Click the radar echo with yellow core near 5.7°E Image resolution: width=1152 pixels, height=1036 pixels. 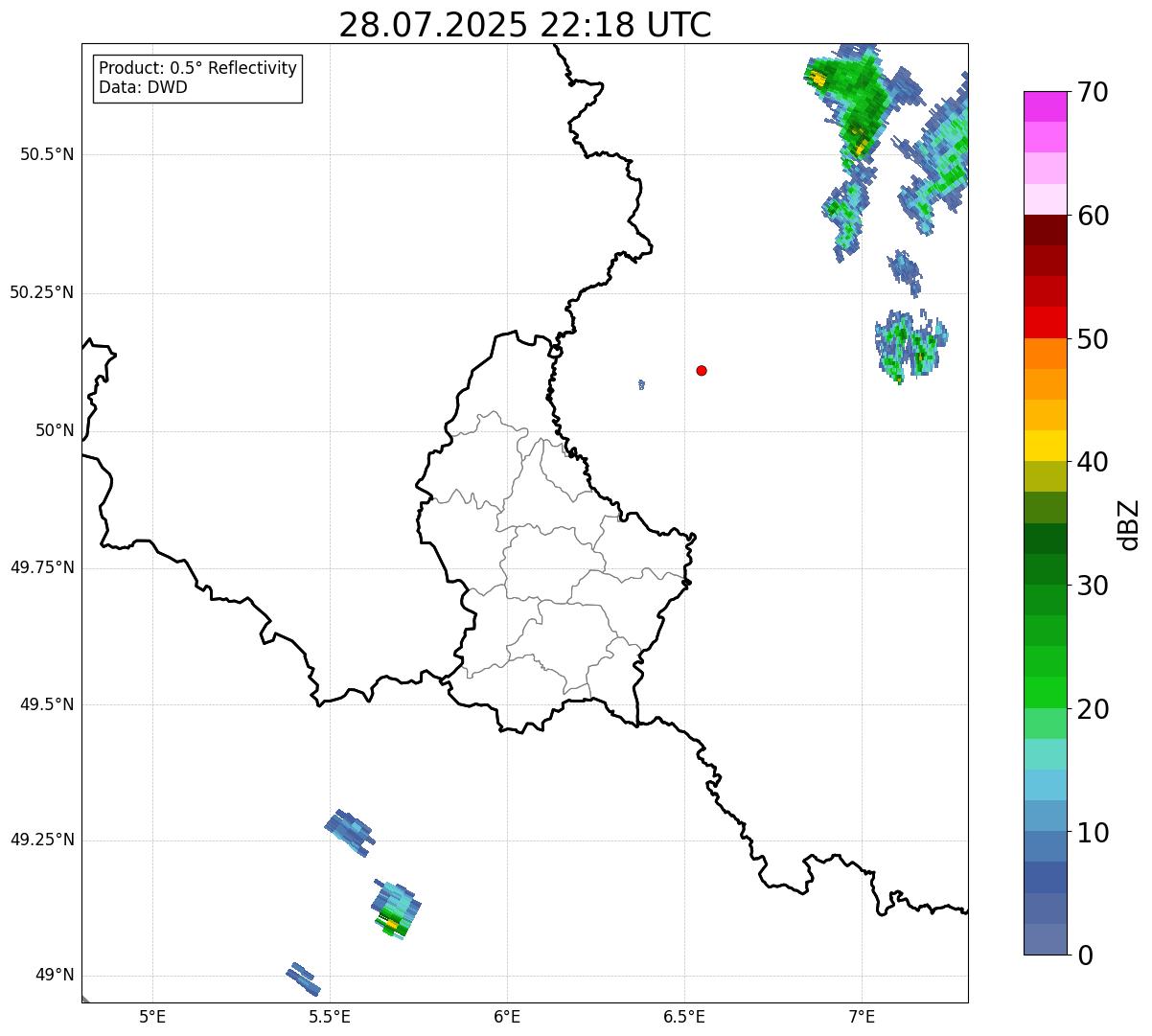[396, 909]
